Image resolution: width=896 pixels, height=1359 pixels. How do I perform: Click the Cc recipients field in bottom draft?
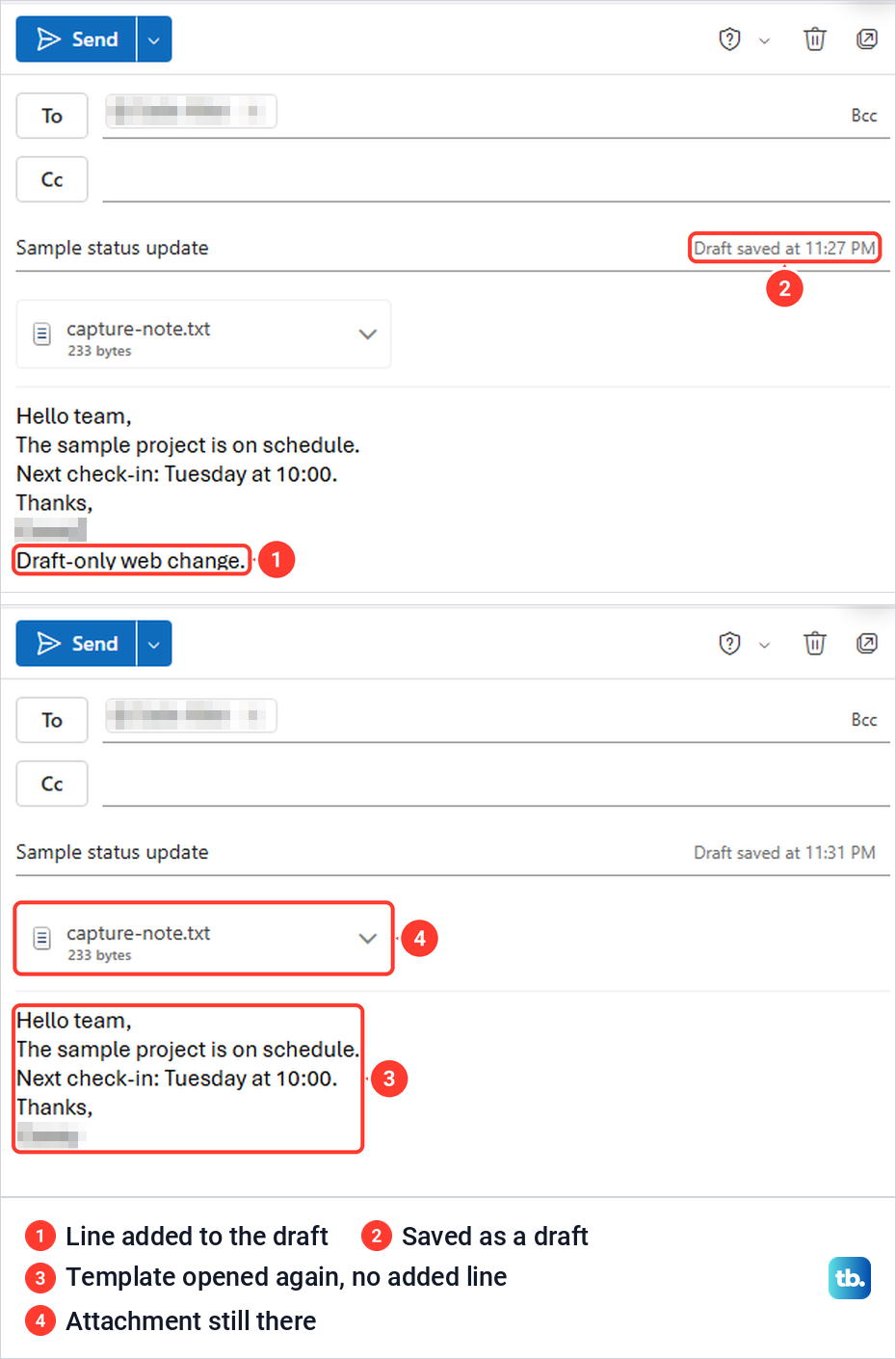point(496,785)
